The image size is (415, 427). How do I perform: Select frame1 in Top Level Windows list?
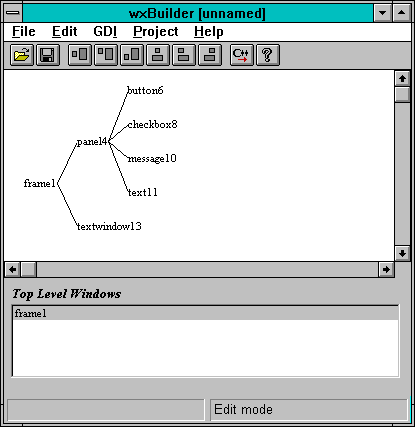205,314
